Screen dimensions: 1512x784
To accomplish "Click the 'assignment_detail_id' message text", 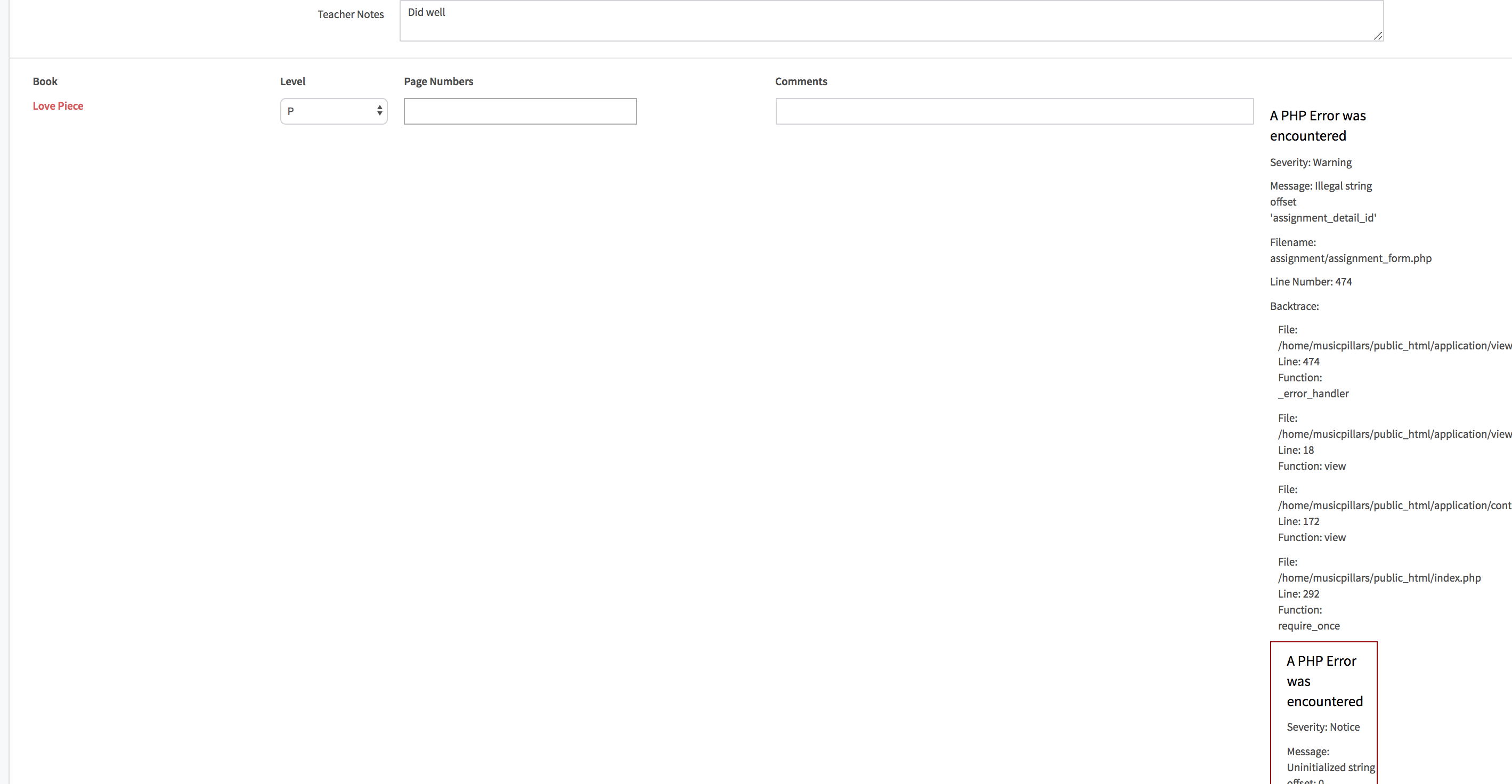I will (x=1323, y=218).
